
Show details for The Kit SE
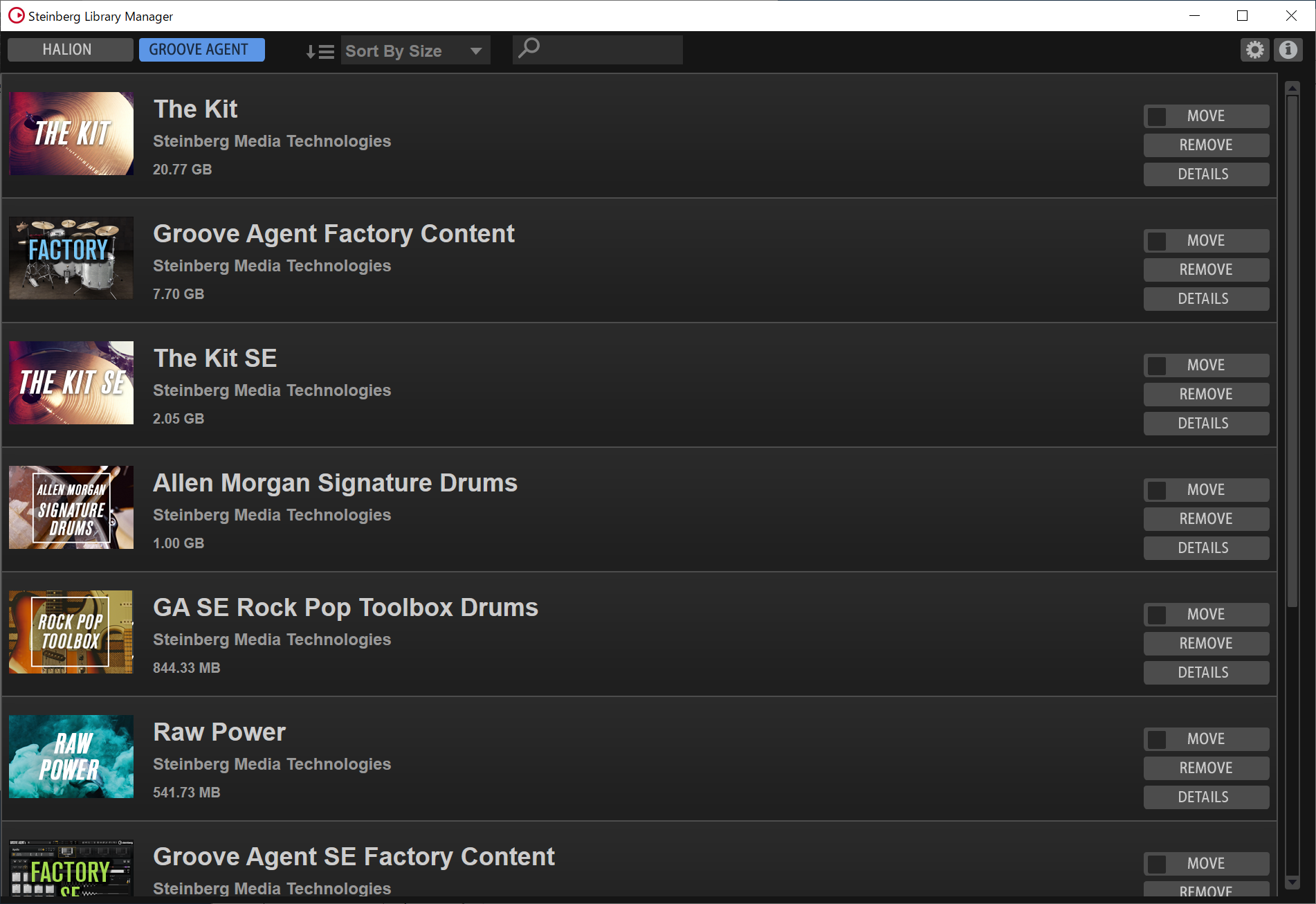(1206, 424)
